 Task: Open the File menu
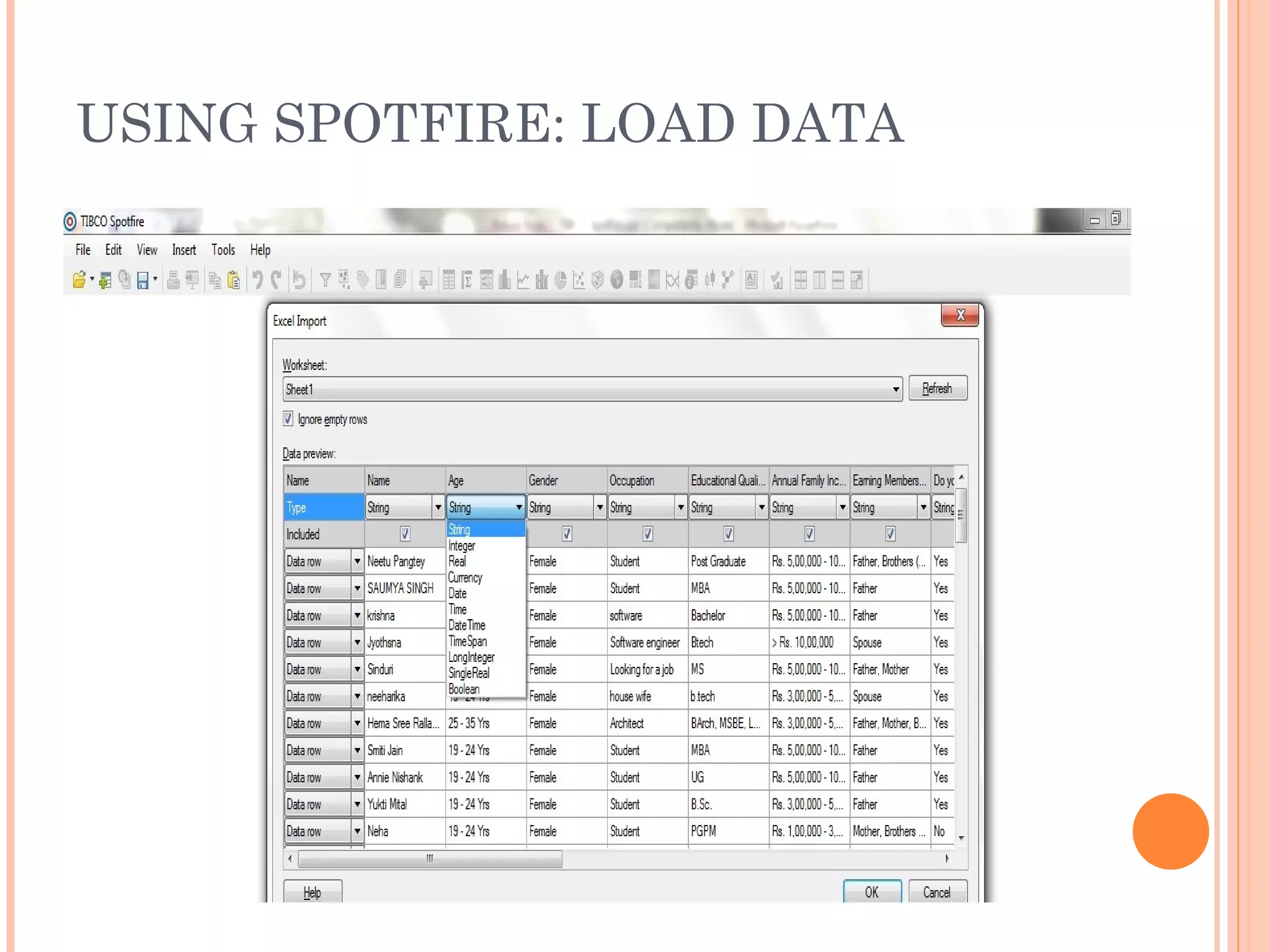82,250
